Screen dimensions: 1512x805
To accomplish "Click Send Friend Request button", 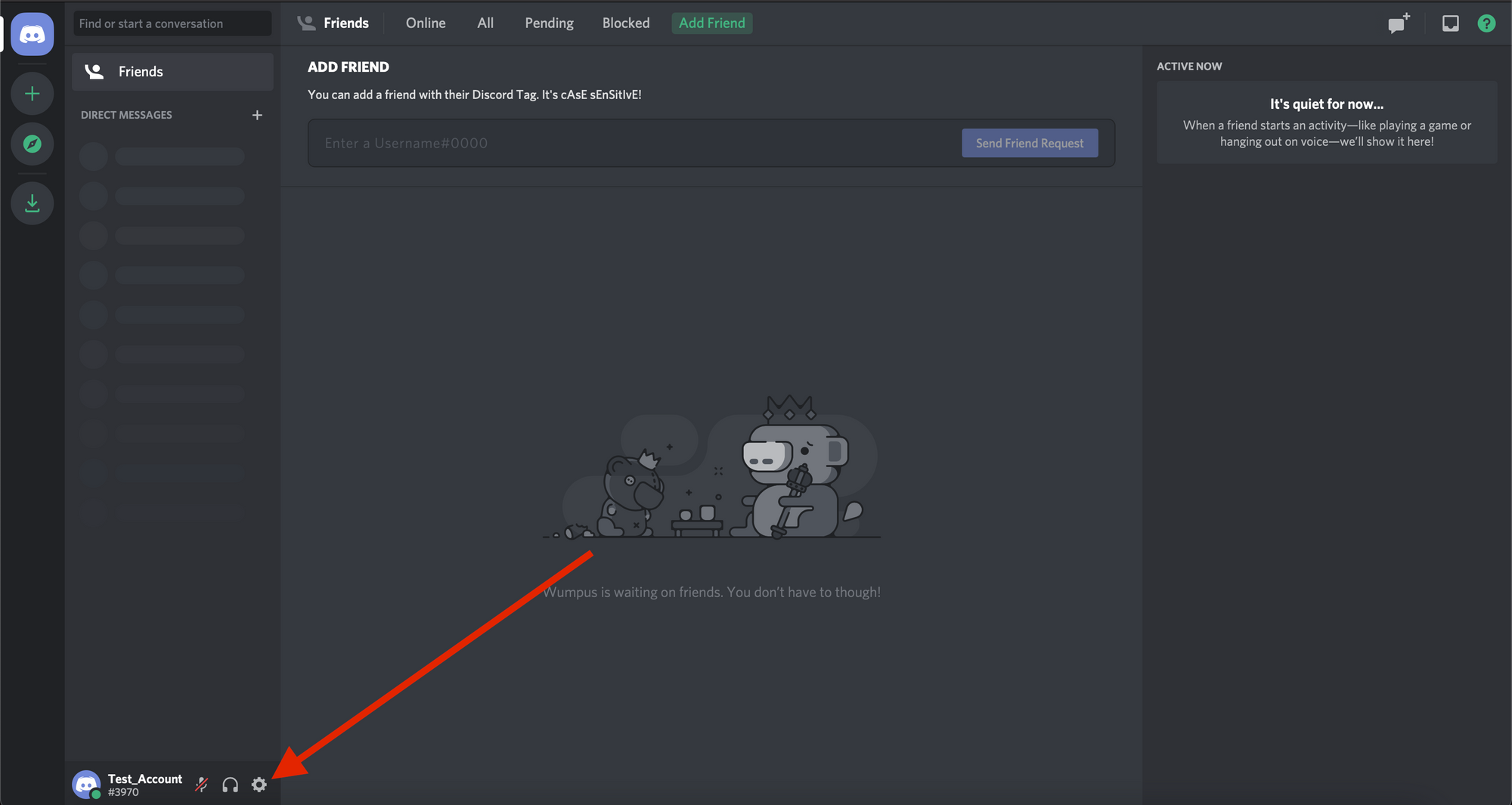I will (1030, 143).
